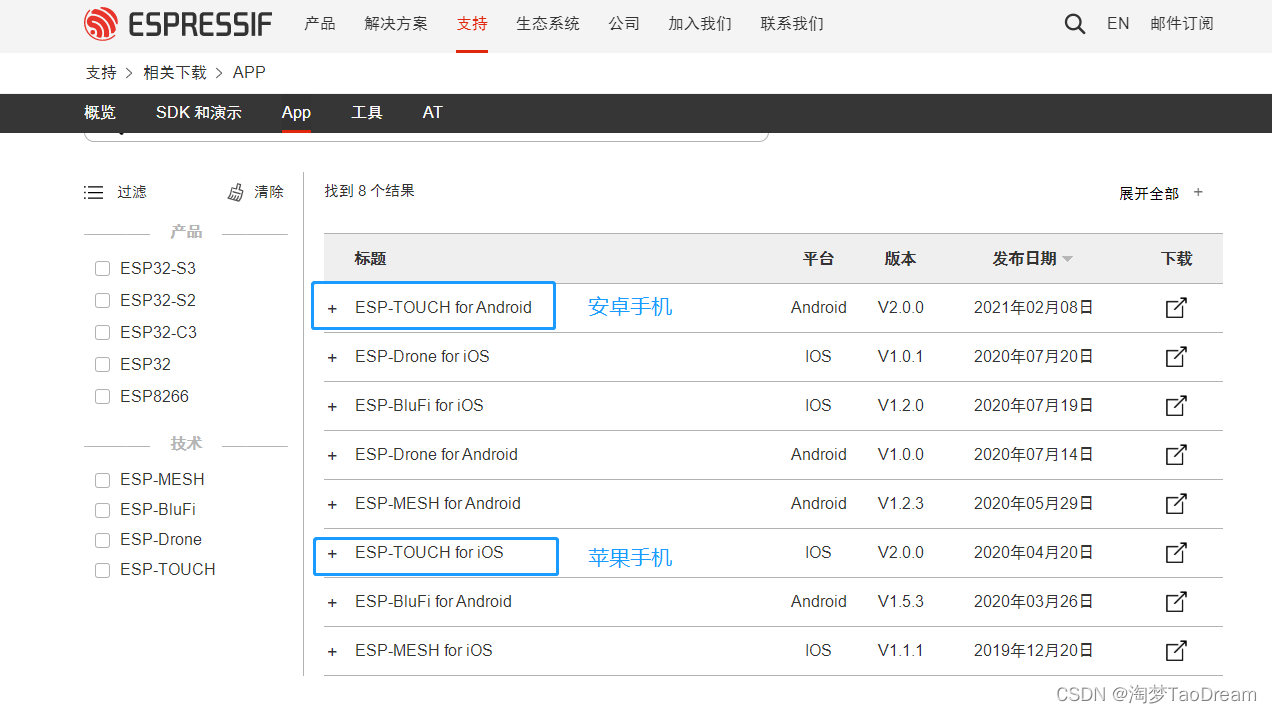
Task: Check the ESP-Drone technology filter
Action: pos(102,540)
